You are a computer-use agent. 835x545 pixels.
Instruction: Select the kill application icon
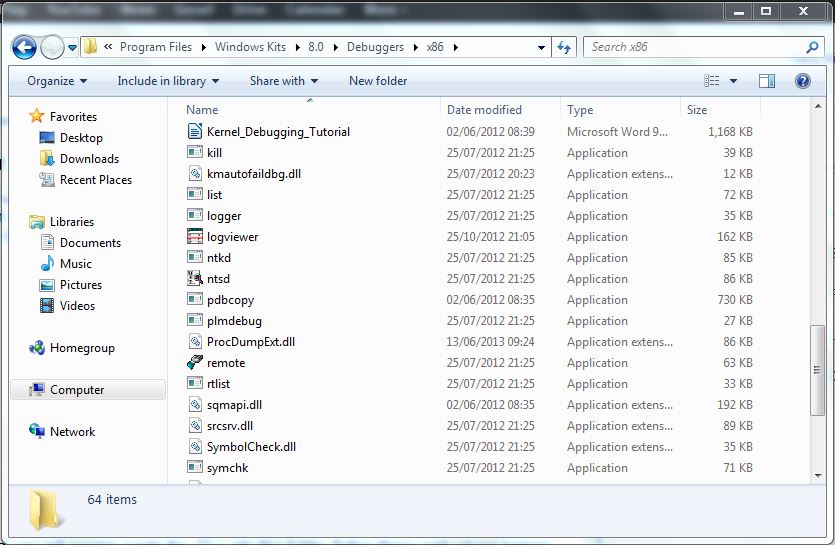coord(195,152)
